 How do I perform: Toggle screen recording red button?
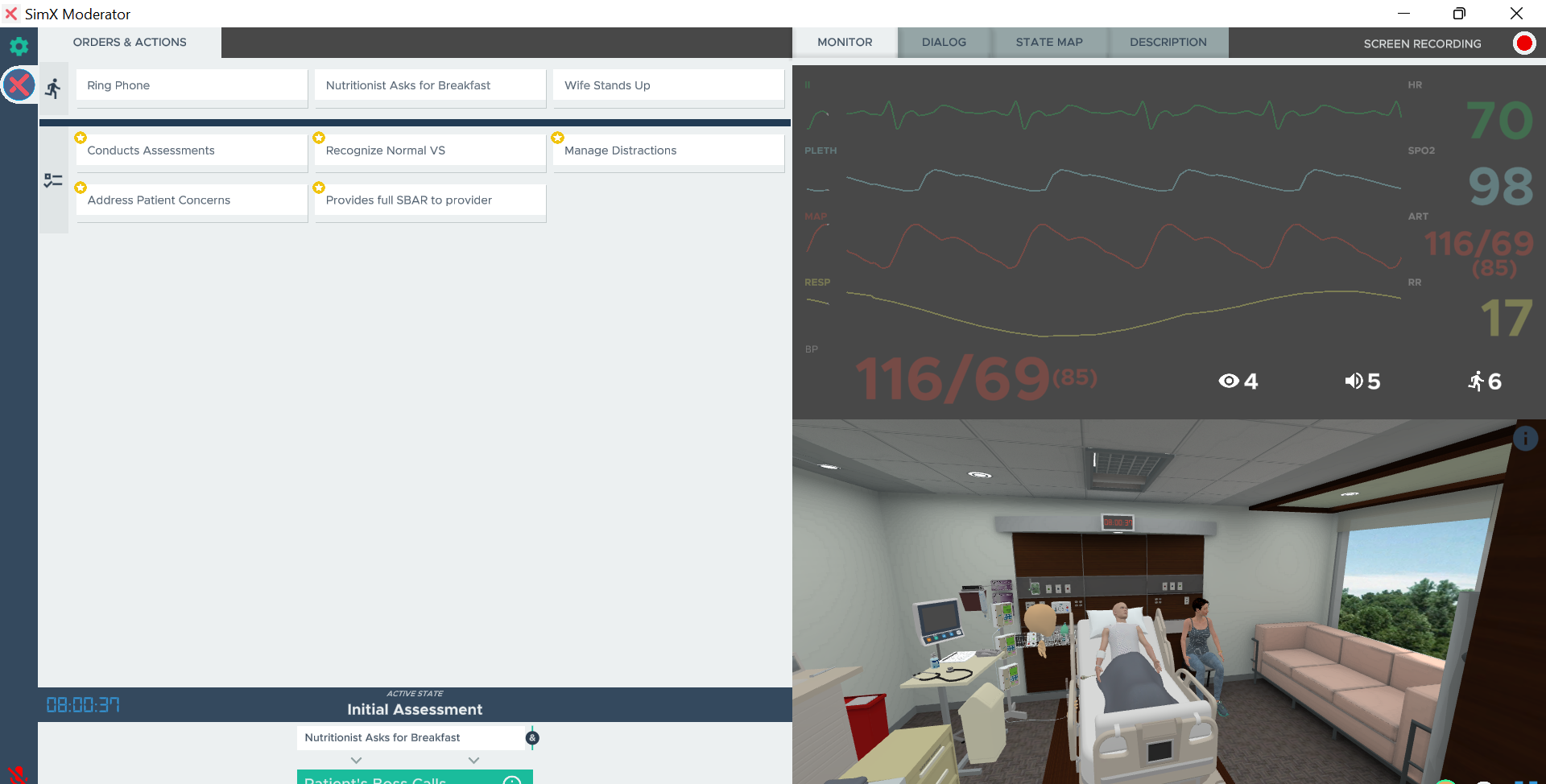1523,43
